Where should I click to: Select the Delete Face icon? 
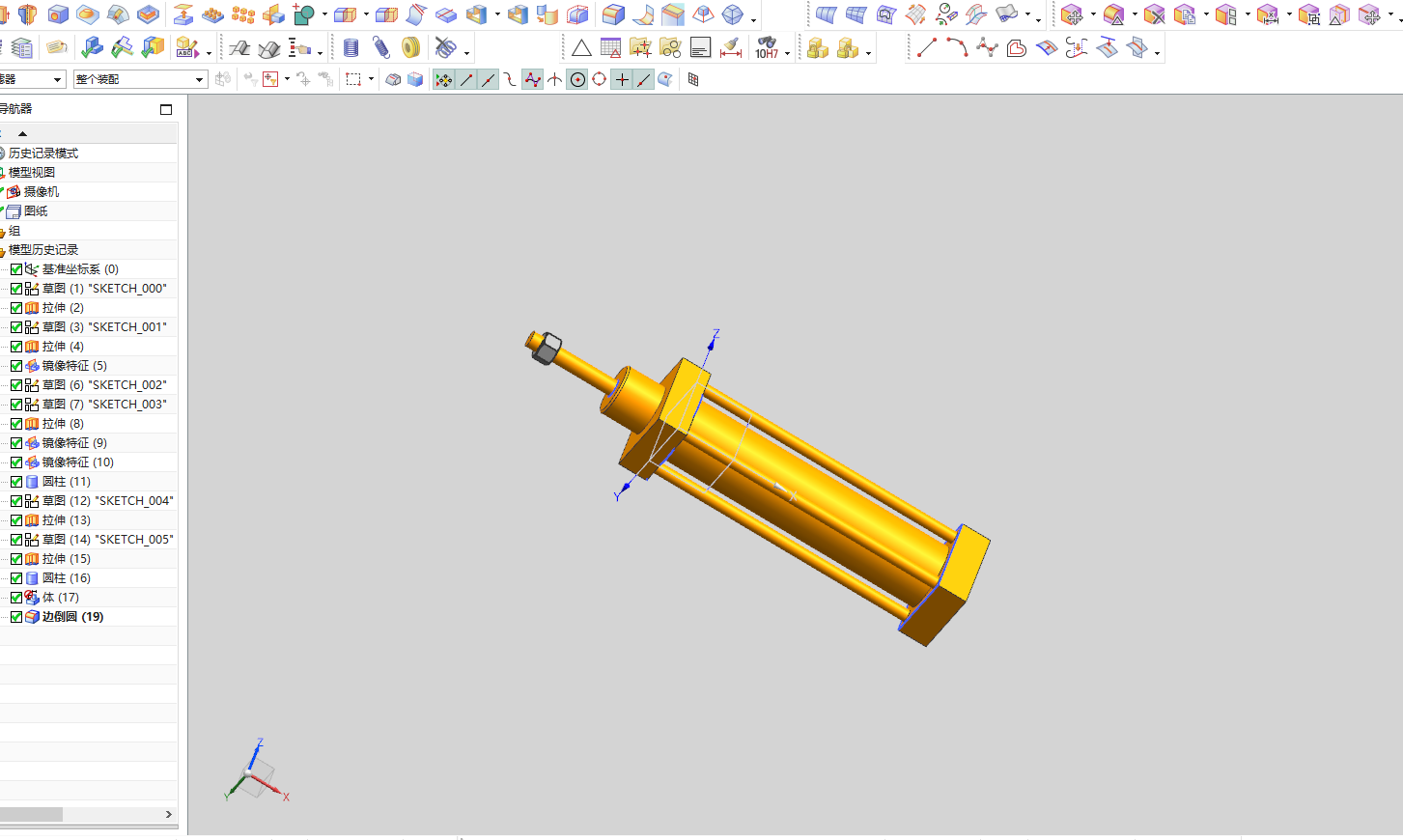point(1154,14)
